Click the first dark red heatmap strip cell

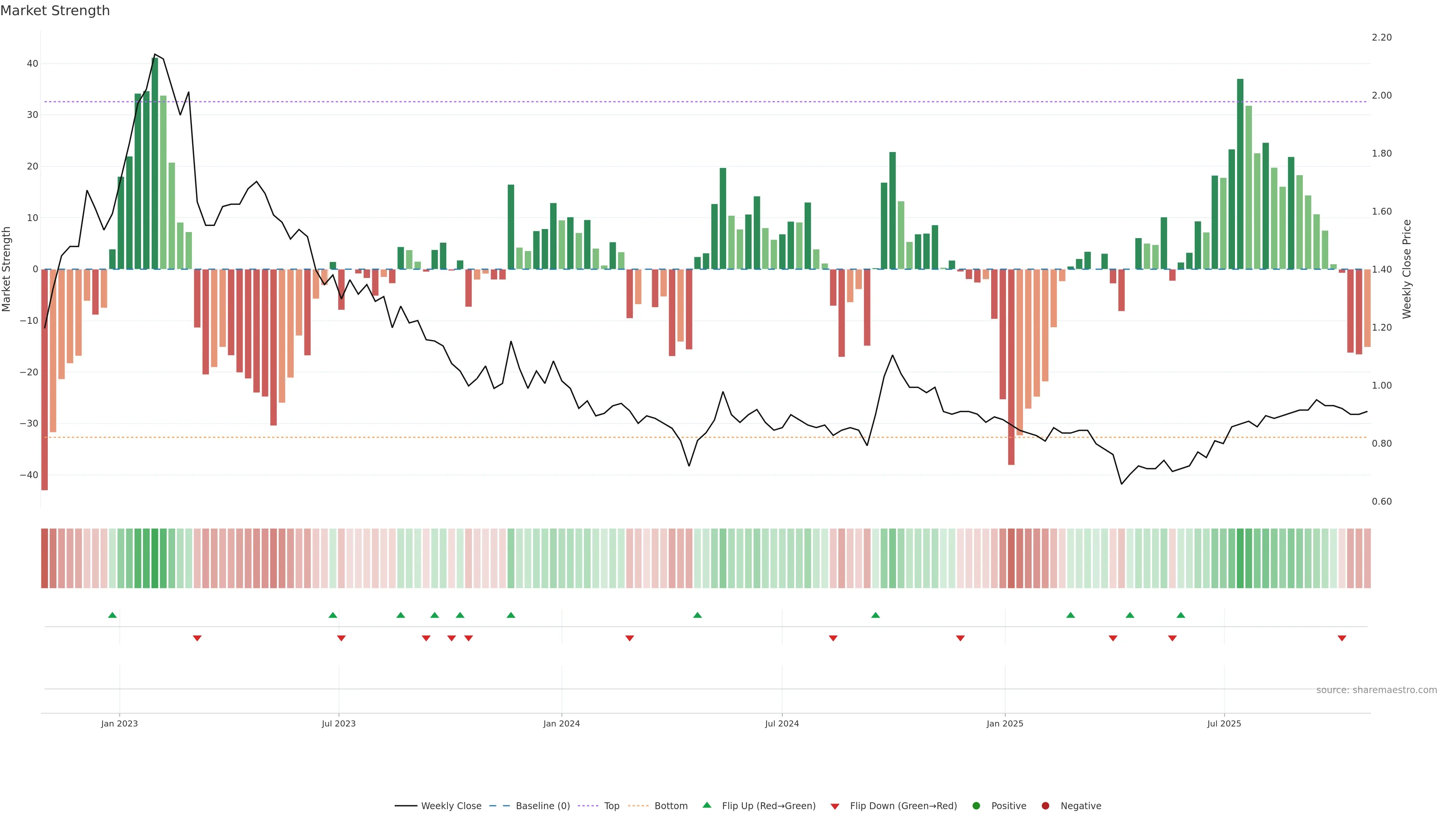pyautogui.click(x=45, y=559)
